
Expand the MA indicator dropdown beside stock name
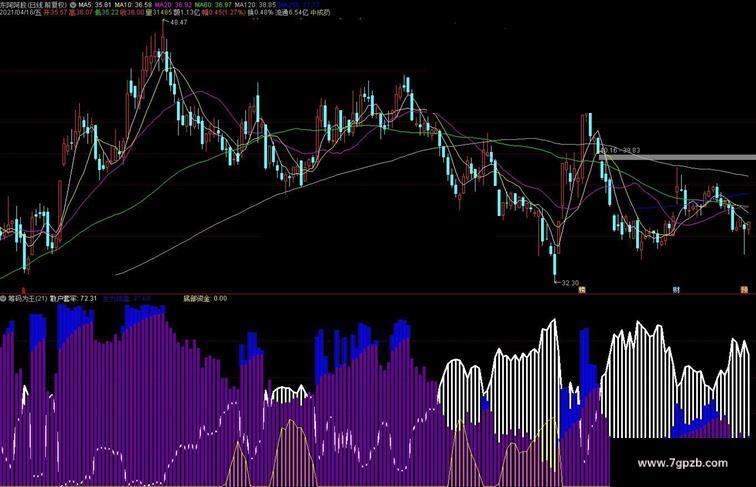coord(73,5)
